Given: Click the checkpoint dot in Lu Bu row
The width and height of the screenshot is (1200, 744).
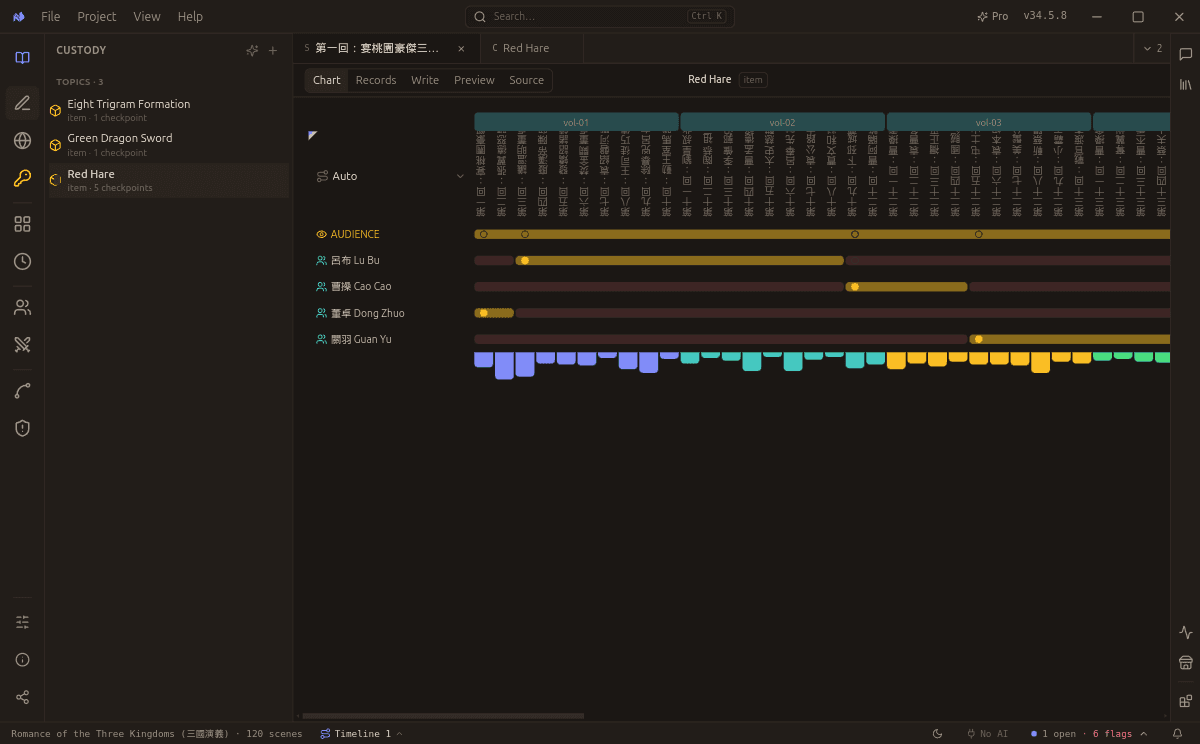Looking at the screenshot, I should pos(525,260).
